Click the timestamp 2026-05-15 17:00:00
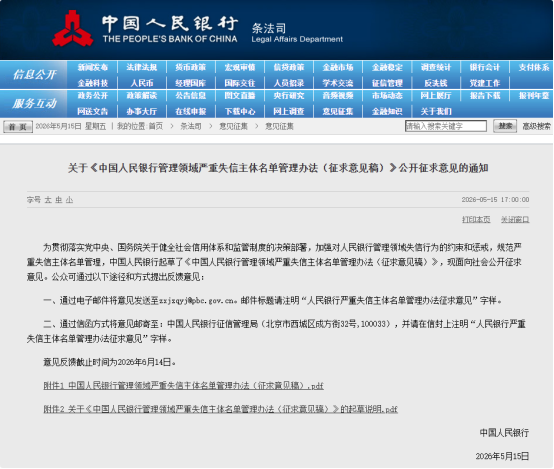 click(x=495, y=200)
